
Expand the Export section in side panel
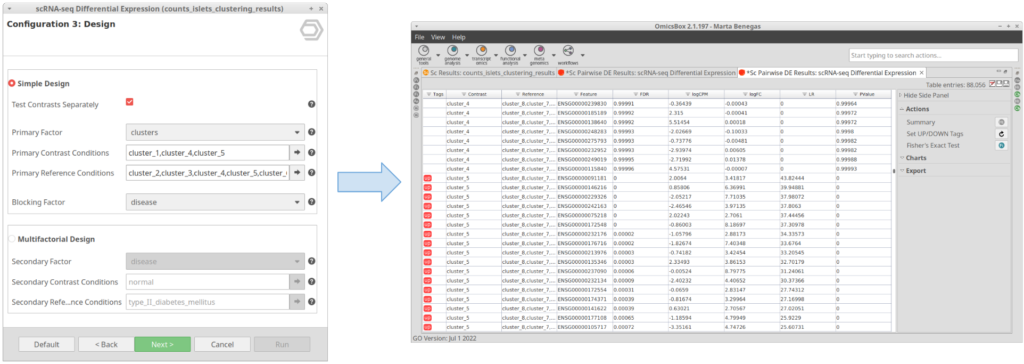[x=902, y=171]
